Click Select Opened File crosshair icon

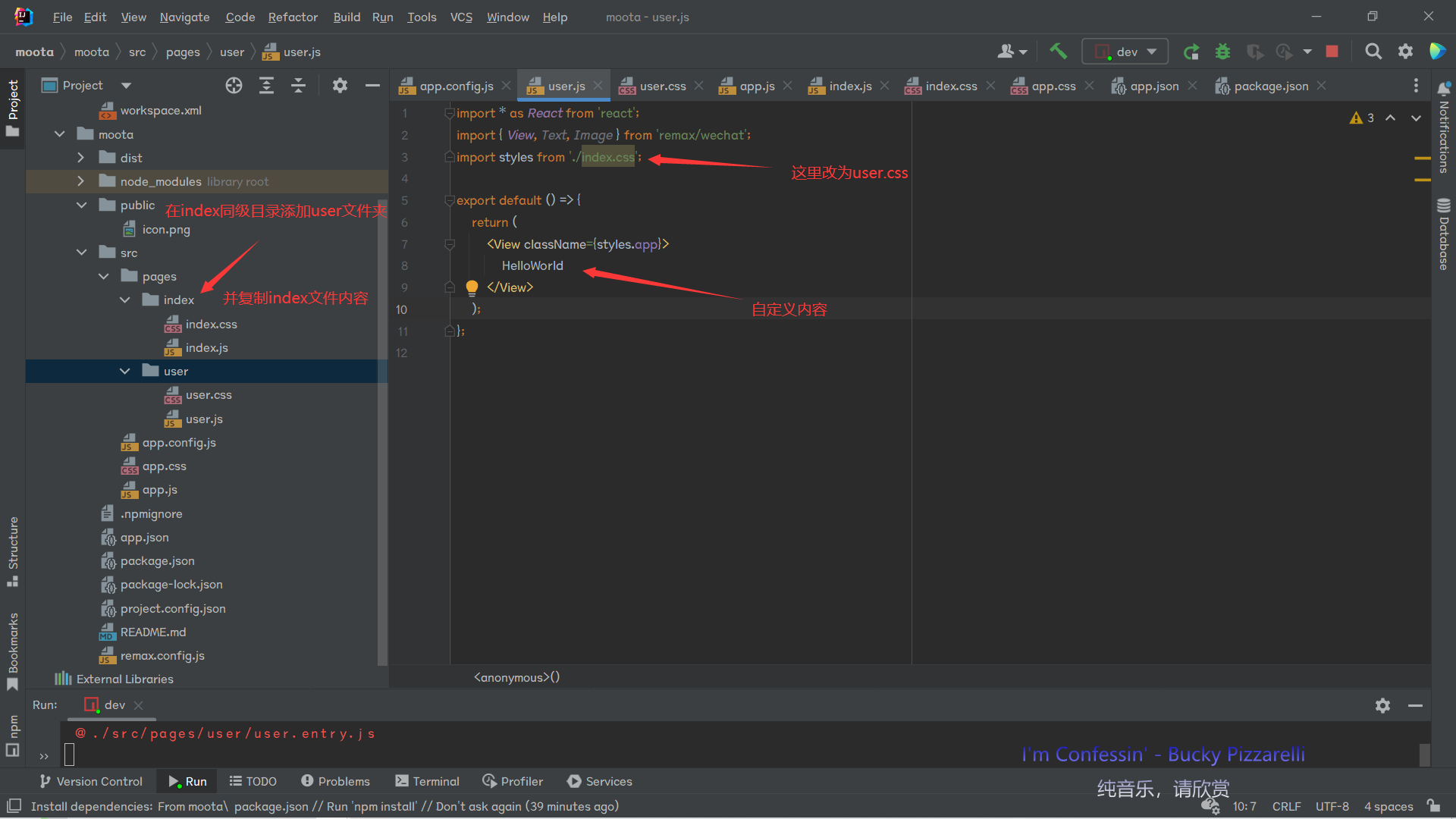pos(234,86)
